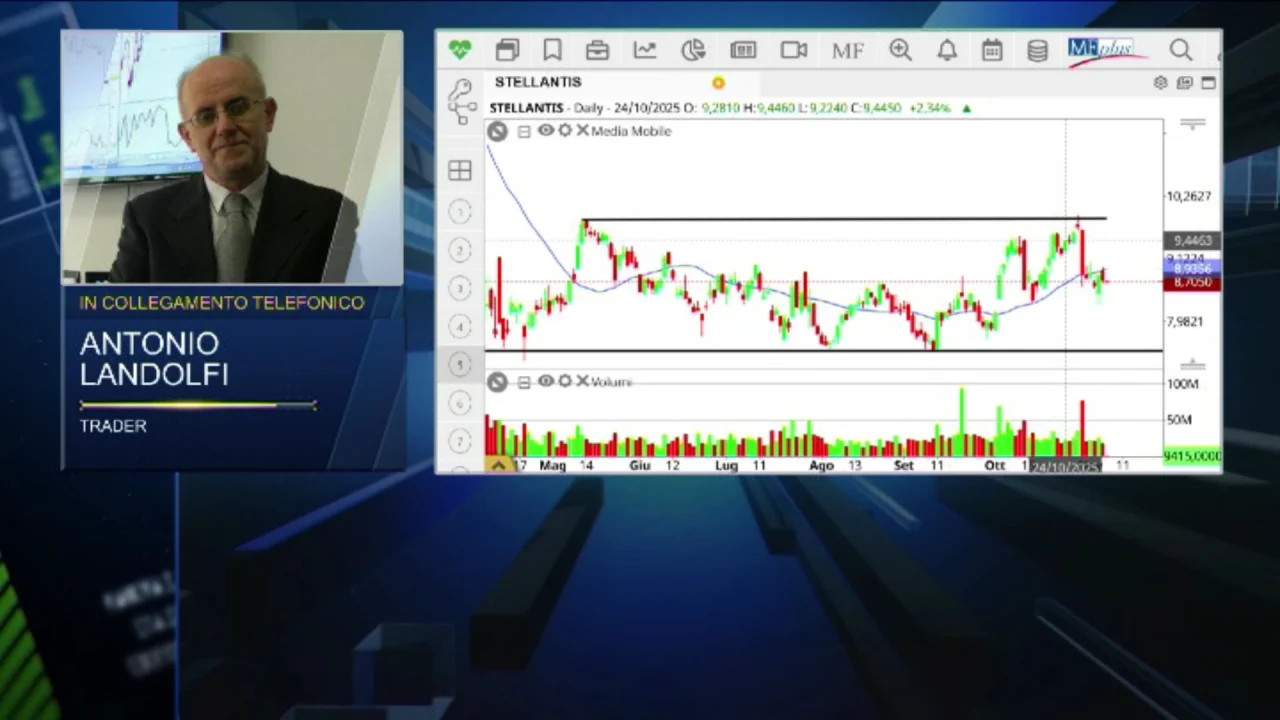Viewport: 1280px width, 720px height.
Task: Click the zoom-in magnifier icon
Action: (899, 50)
